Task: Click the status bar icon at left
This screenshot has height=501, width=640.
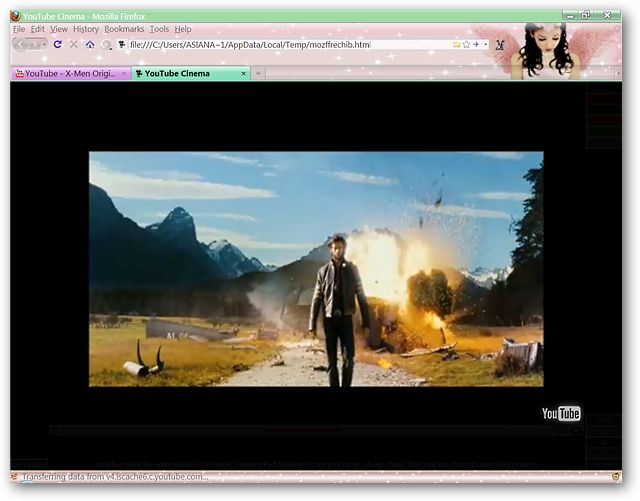Action: 15,477
